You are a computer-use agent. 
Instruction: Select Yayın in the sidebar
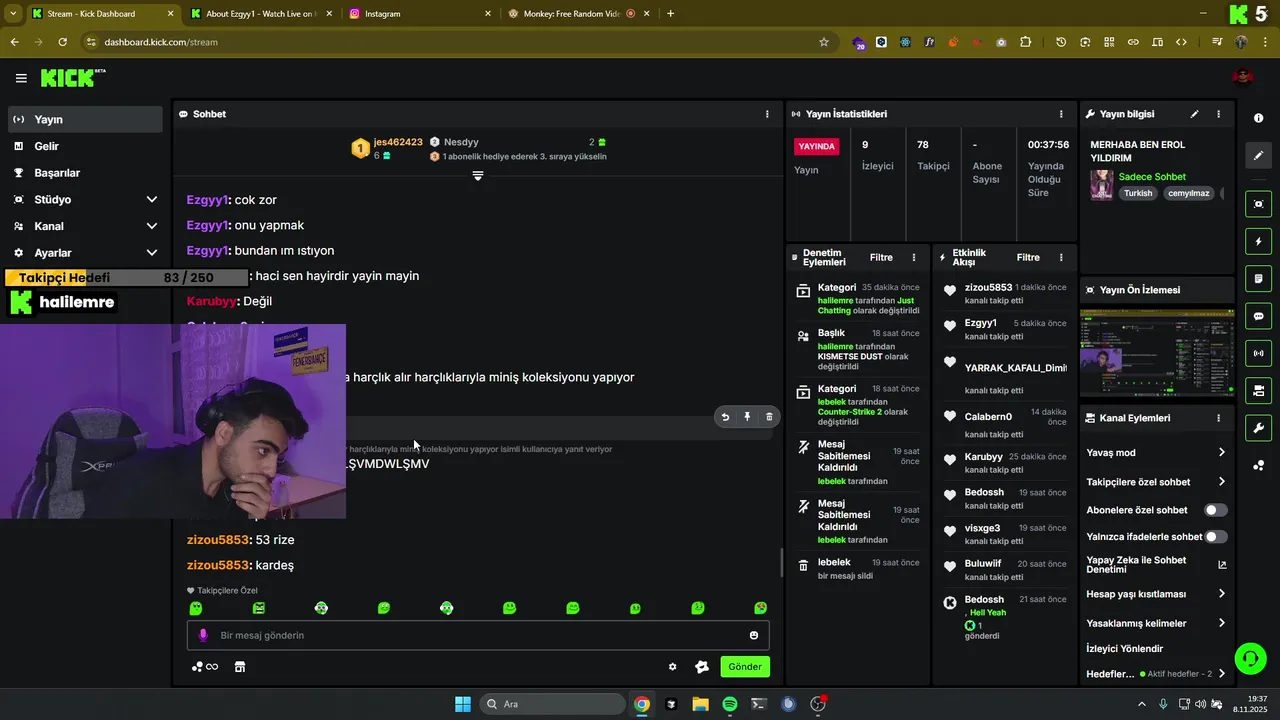[x=84, y=119]
